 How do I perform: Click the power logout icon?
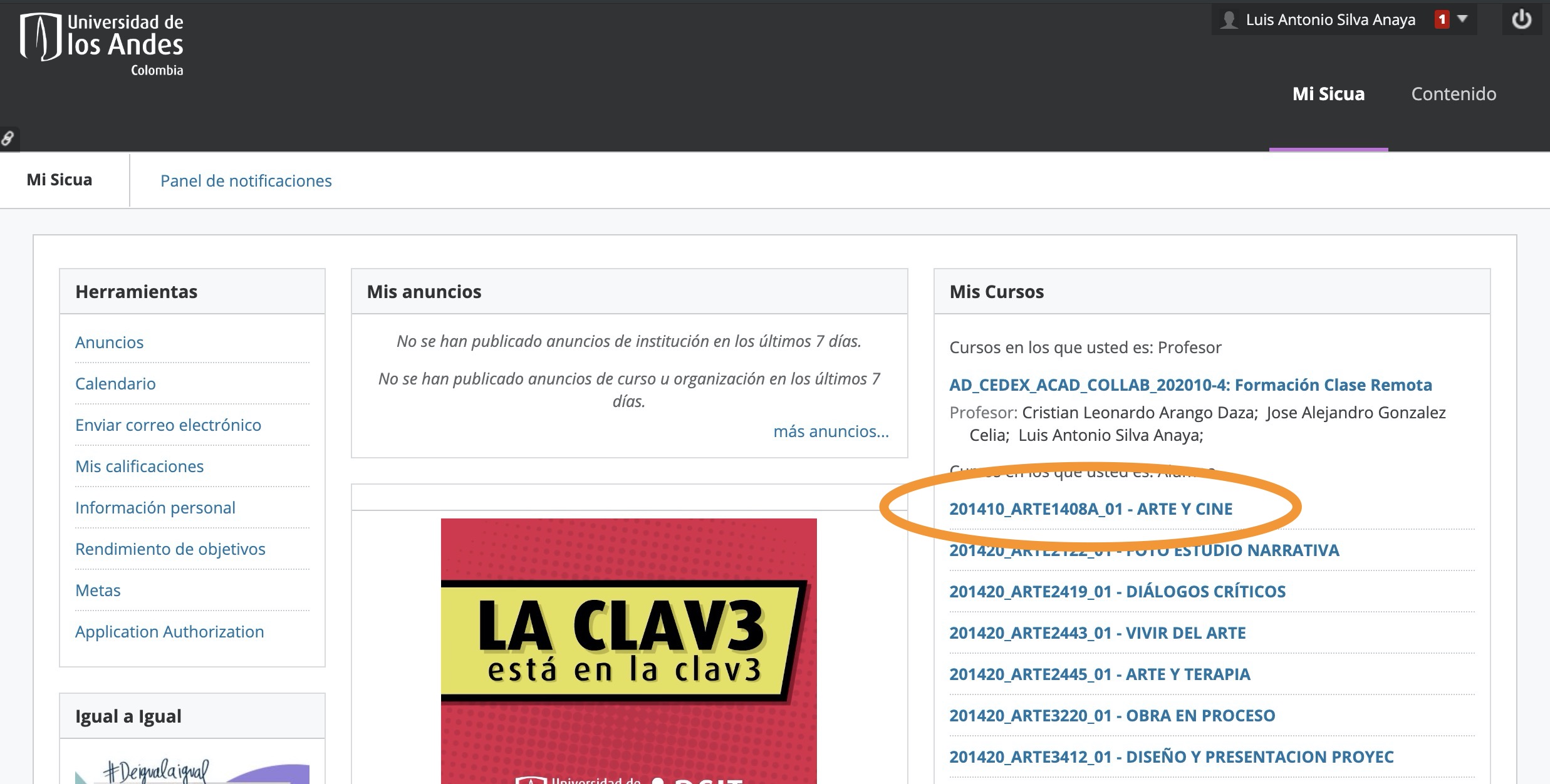(x=1521, y=20)
